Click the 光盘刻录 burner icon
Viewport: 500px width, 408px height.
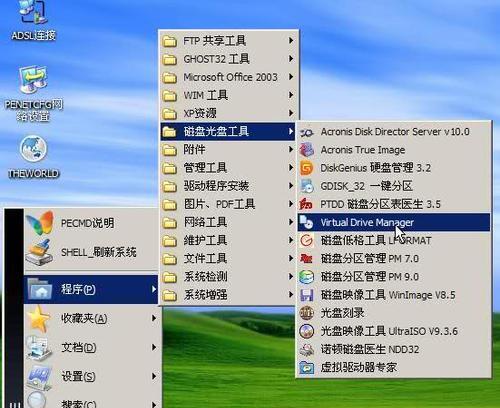(x=306, y=313)
